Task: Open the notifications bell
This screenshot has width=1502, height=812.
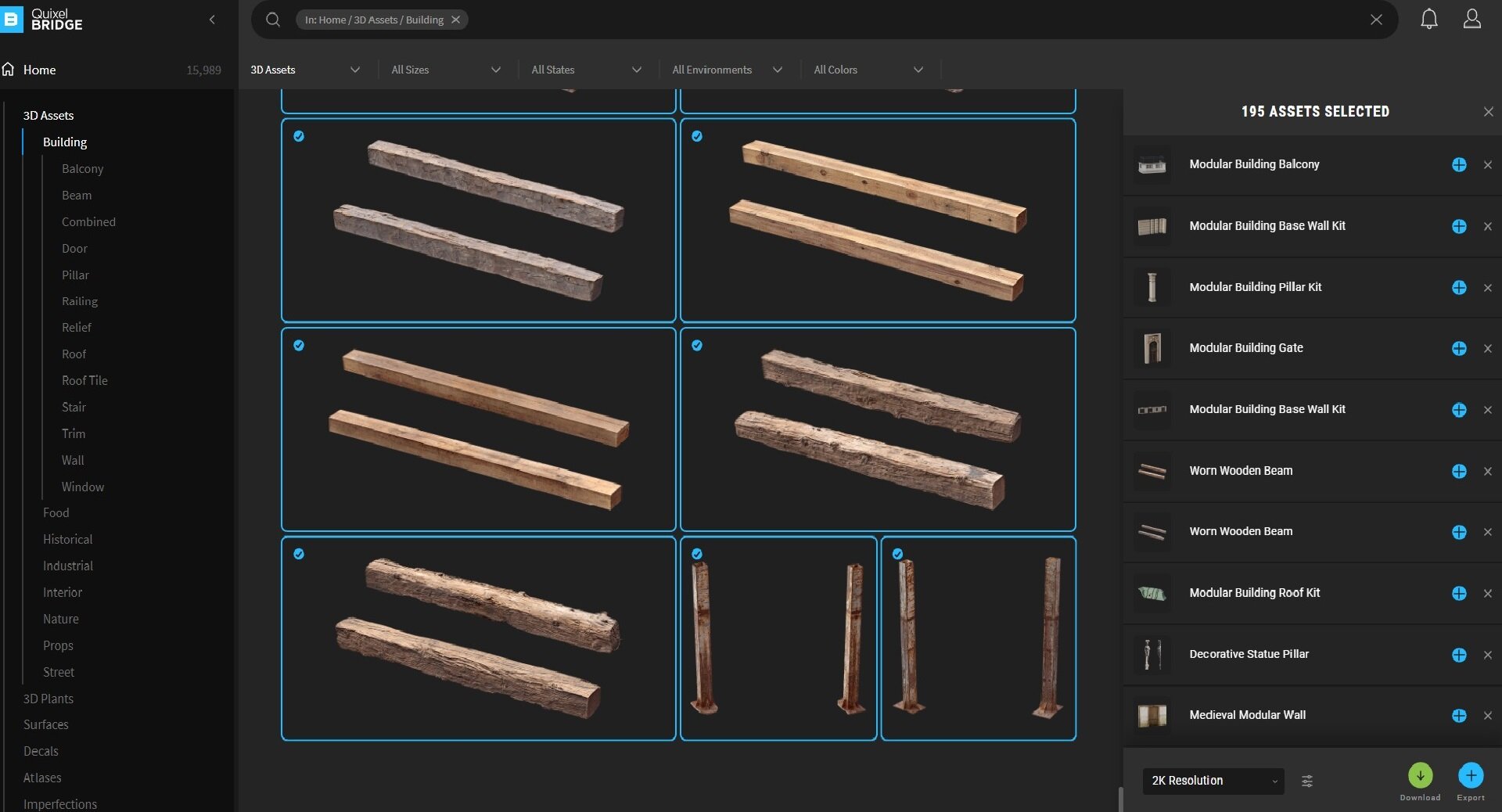Action: pyautogui.click(x=1428, y=19)
